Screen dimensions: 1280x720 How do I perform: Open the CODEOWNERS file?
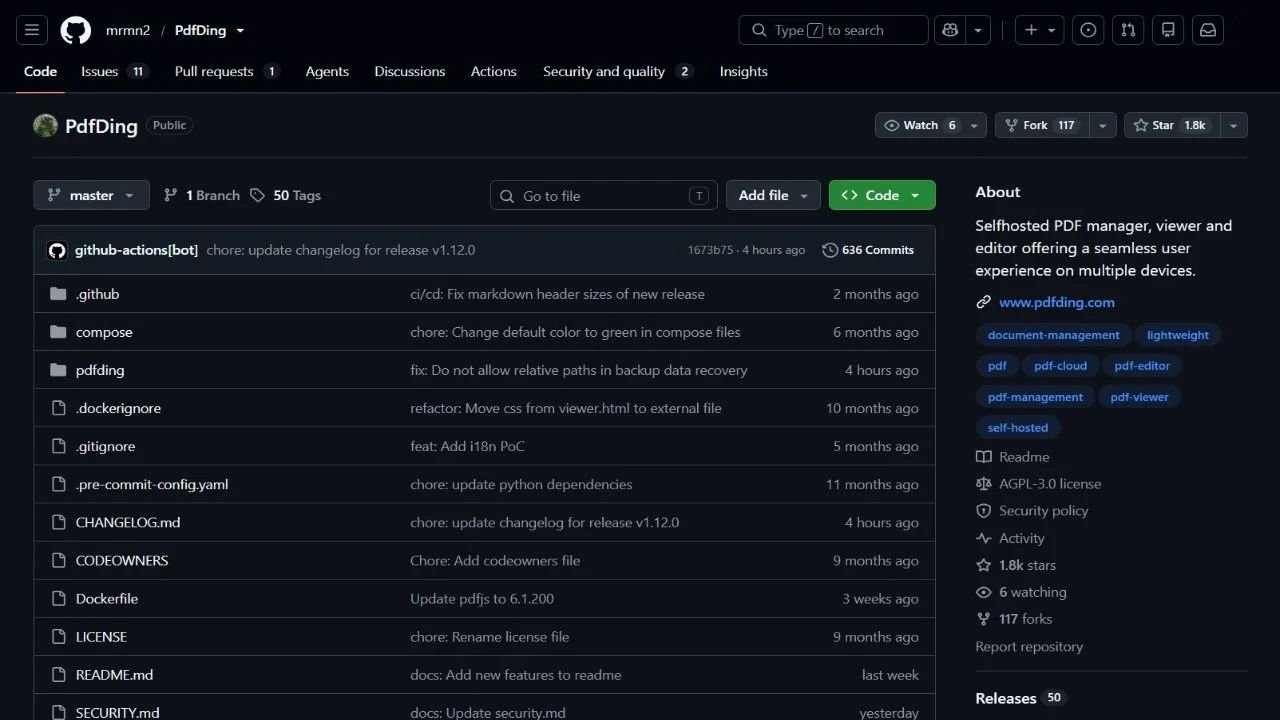pos(122,560)
